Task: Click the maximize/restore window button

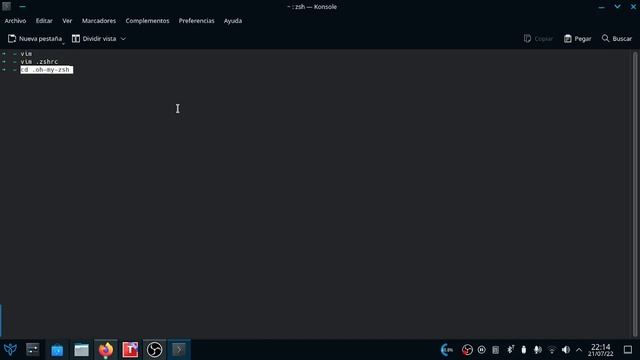Action: (x=618, y=7)
